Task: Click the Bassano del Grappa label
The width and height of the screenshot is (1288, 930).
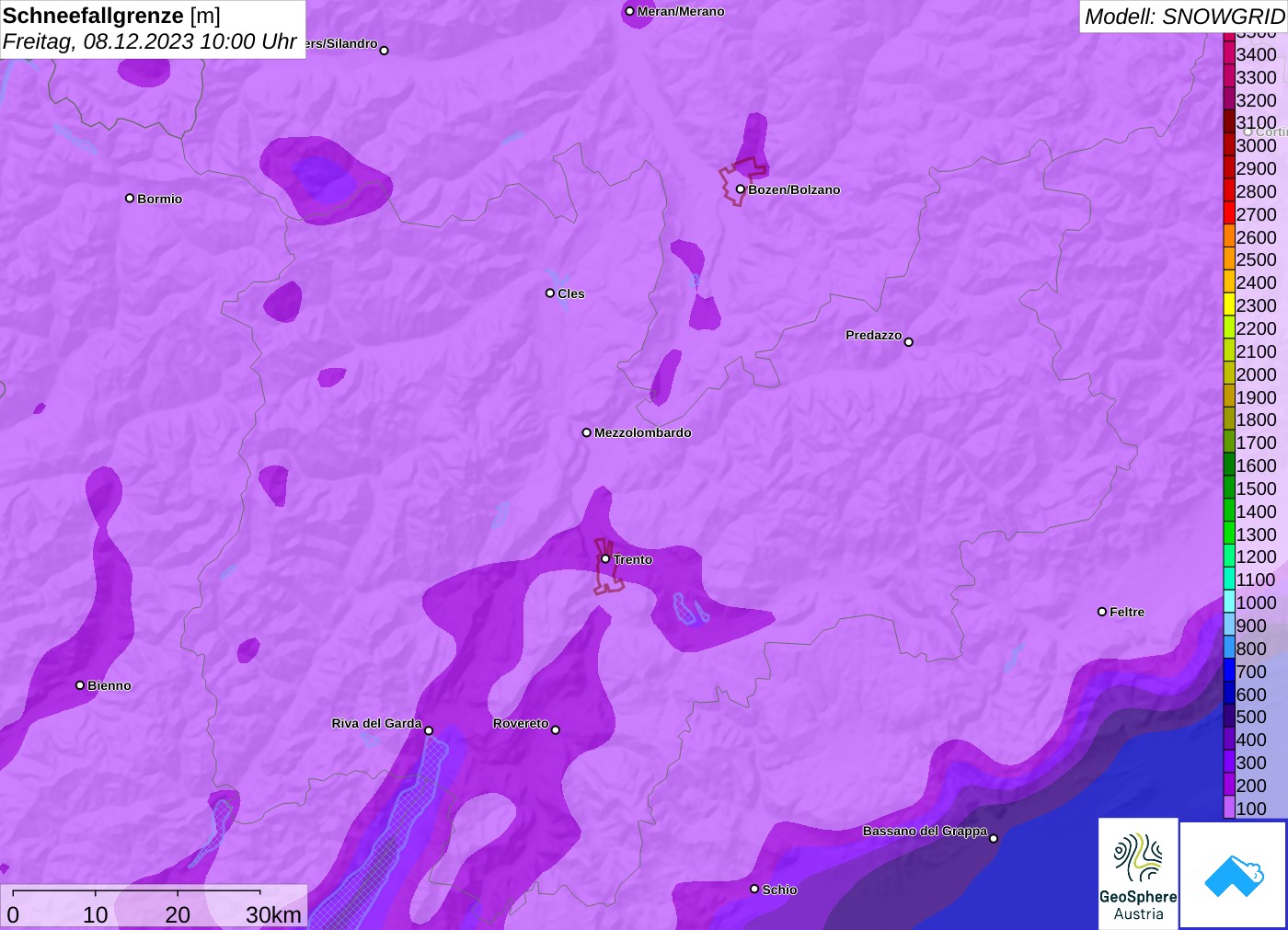Action: click(924, 831)
